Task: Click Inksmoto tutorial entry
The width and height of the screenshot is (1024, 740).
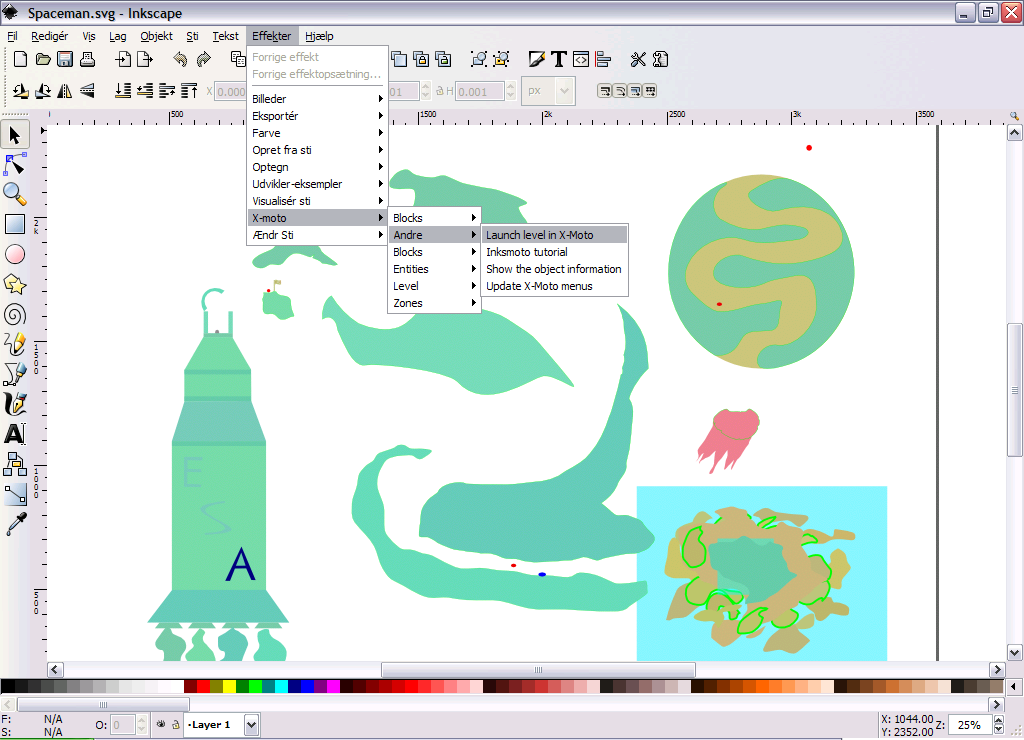Action: tap(526, 252)
